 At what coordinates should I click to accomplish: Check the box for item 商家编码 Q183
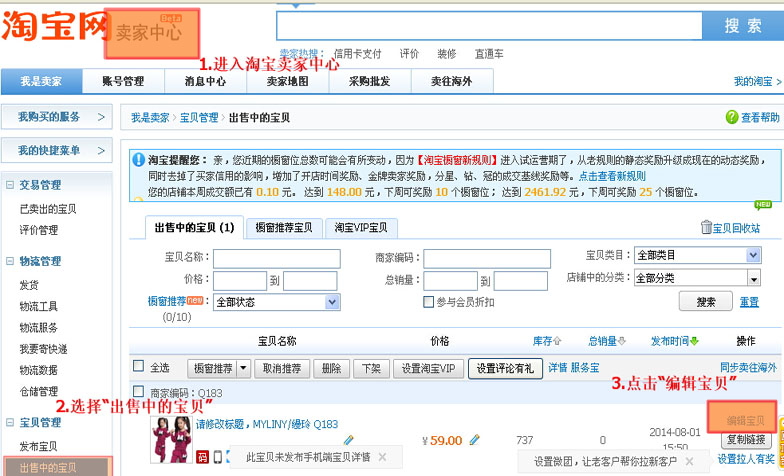[138, 391]
